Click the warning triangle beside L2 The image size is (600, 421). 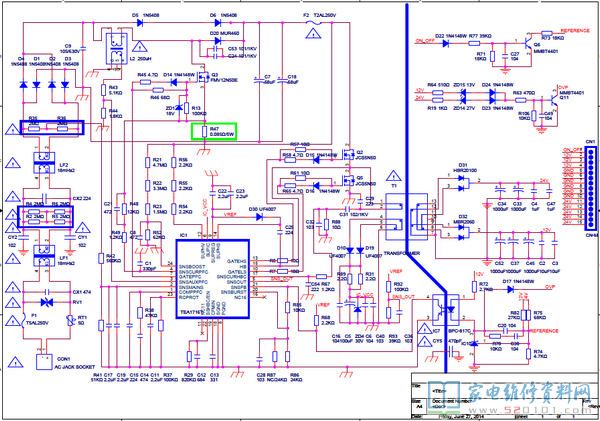pyautogui.click(x=140, y=46)
